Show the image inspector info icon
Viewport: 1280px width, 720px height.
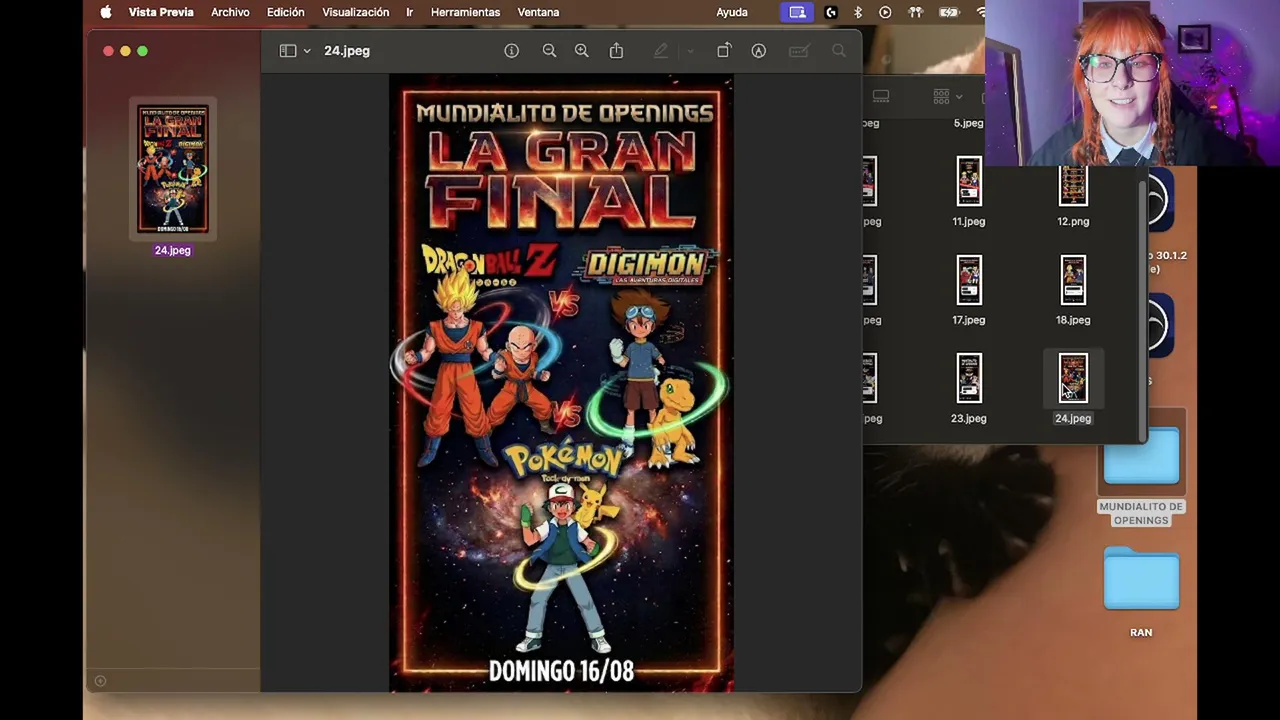coord(512,51)
